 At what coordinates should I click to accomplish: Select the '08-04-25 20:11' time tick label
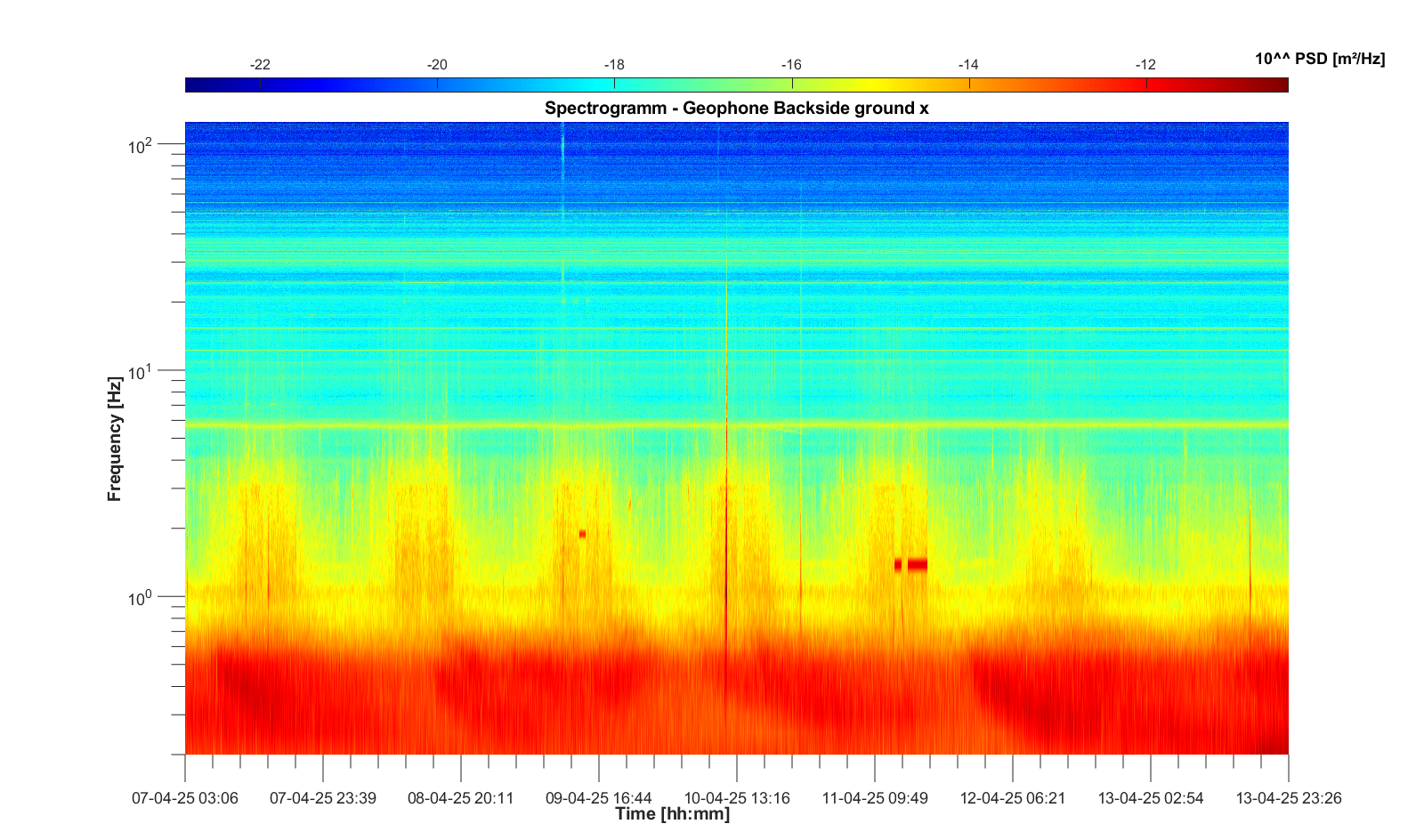tap(461, 798)
